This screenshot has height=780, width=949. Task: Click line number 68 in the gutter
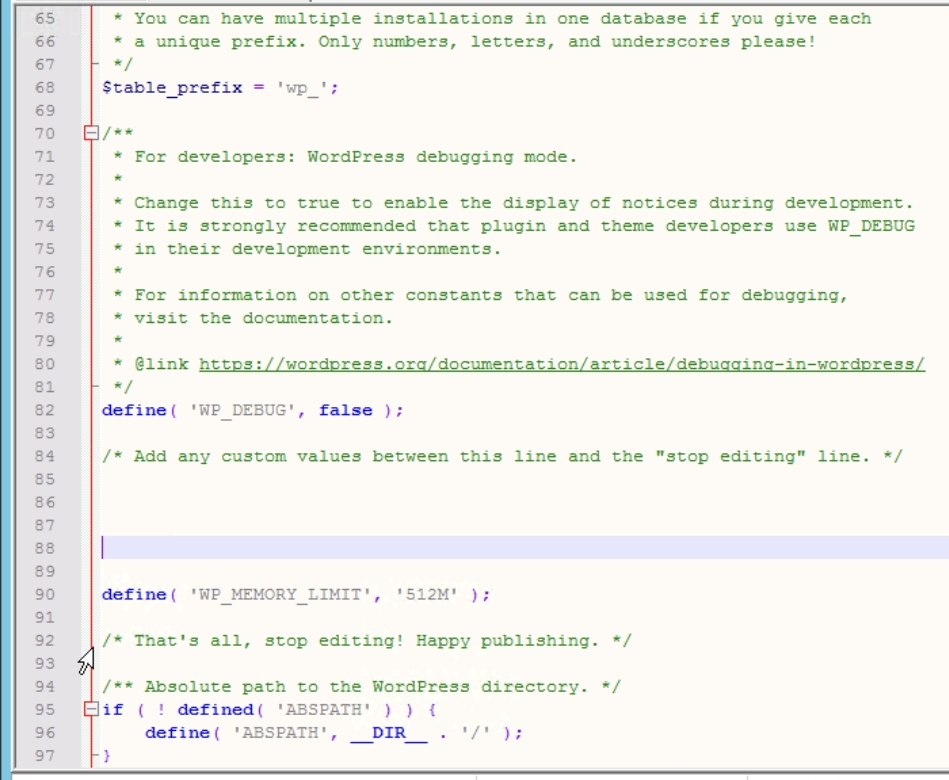45,88
